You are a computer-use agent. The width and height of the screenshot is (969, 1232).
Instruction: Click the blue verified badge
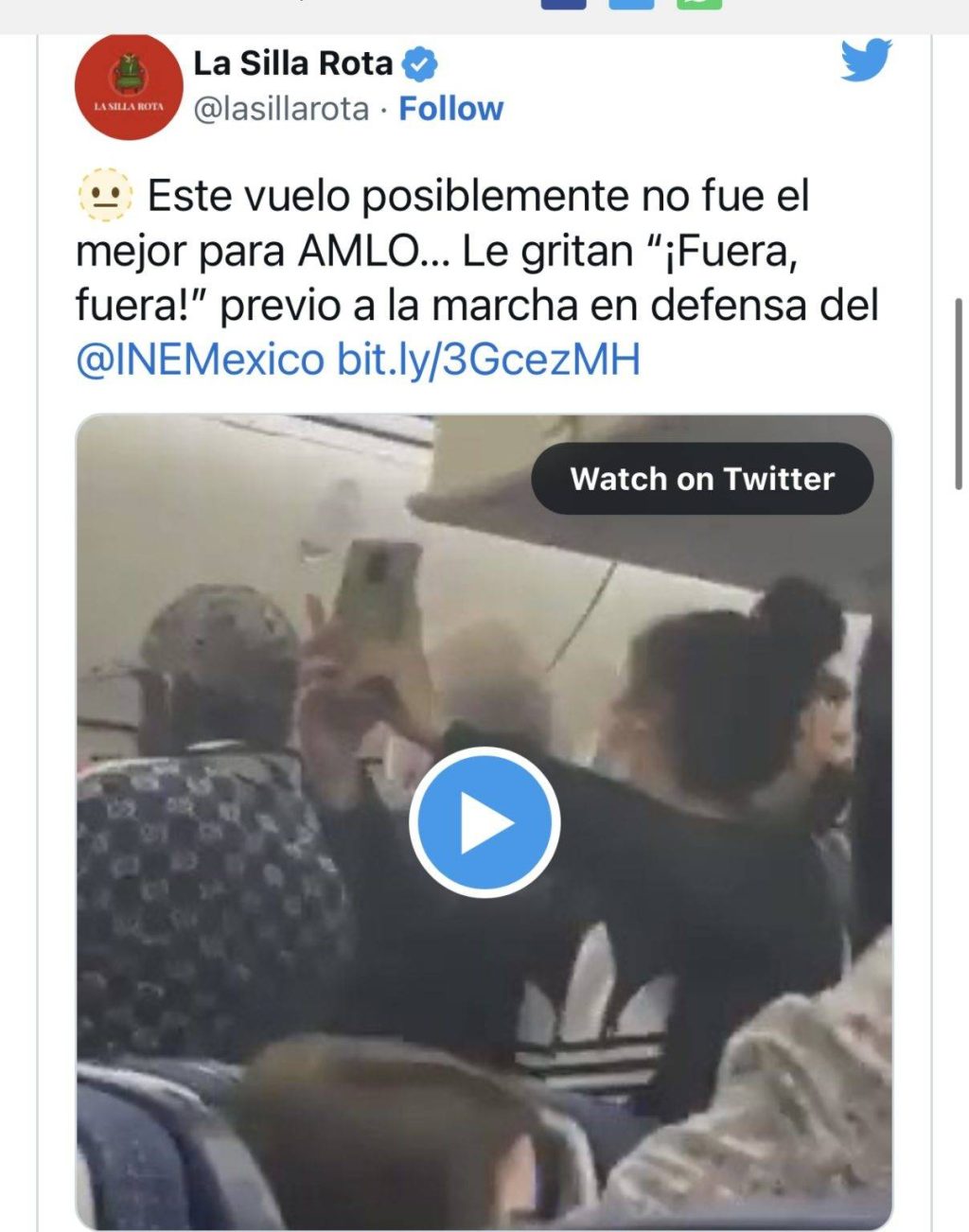tap(419, 64)
